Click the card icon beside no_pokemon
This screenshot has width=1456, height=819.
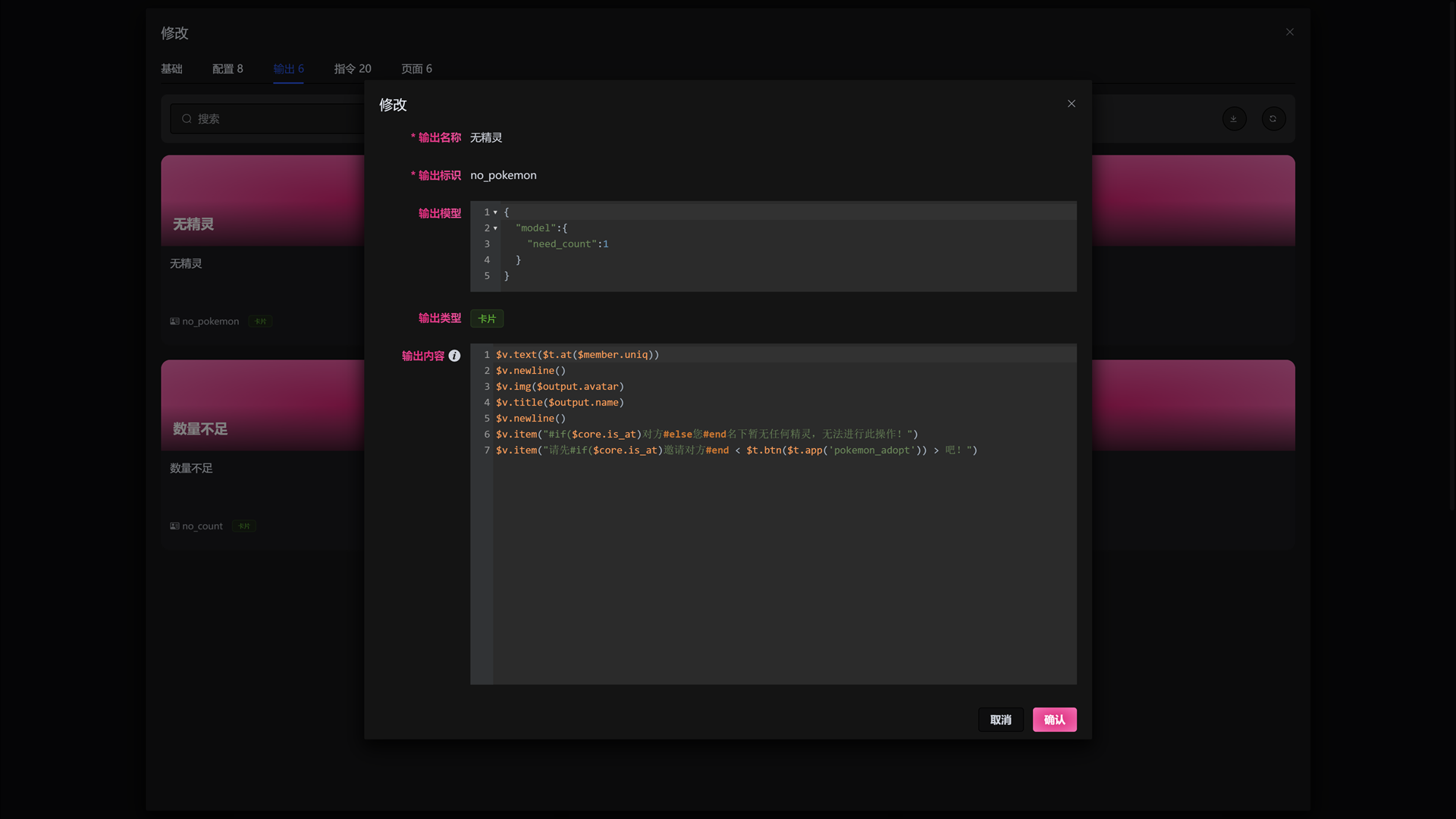(x=175, y=322)
